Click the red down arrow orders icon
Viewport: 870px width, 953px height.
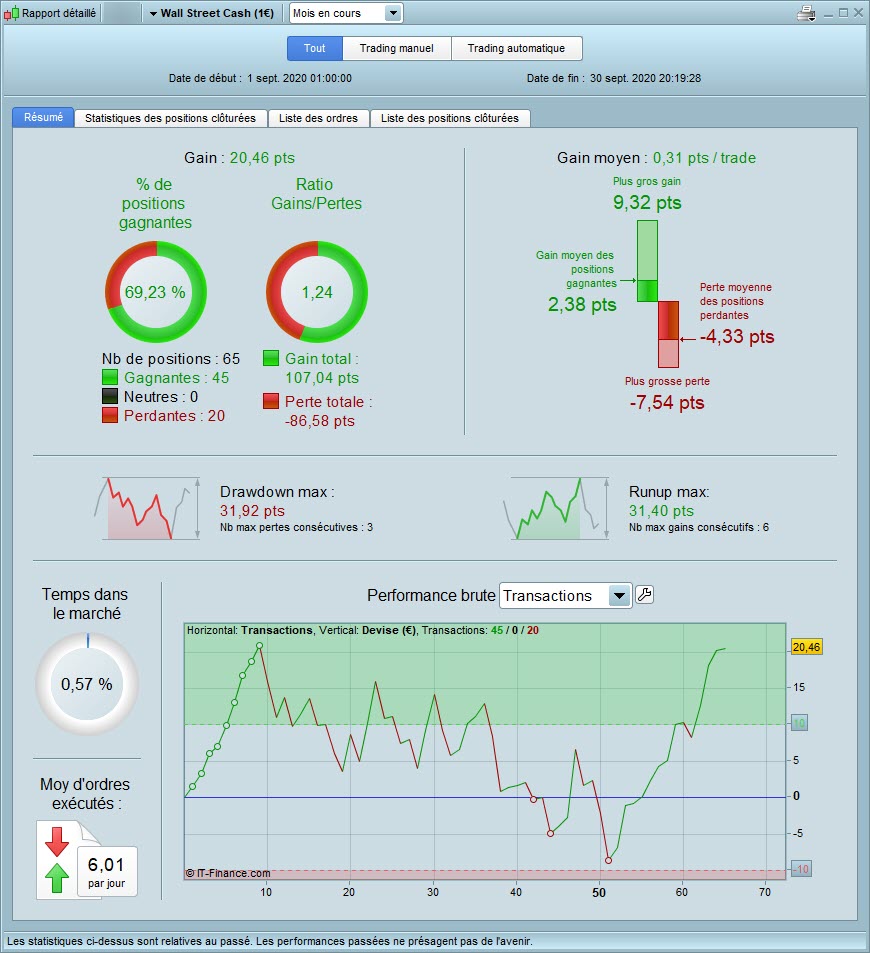57,842
